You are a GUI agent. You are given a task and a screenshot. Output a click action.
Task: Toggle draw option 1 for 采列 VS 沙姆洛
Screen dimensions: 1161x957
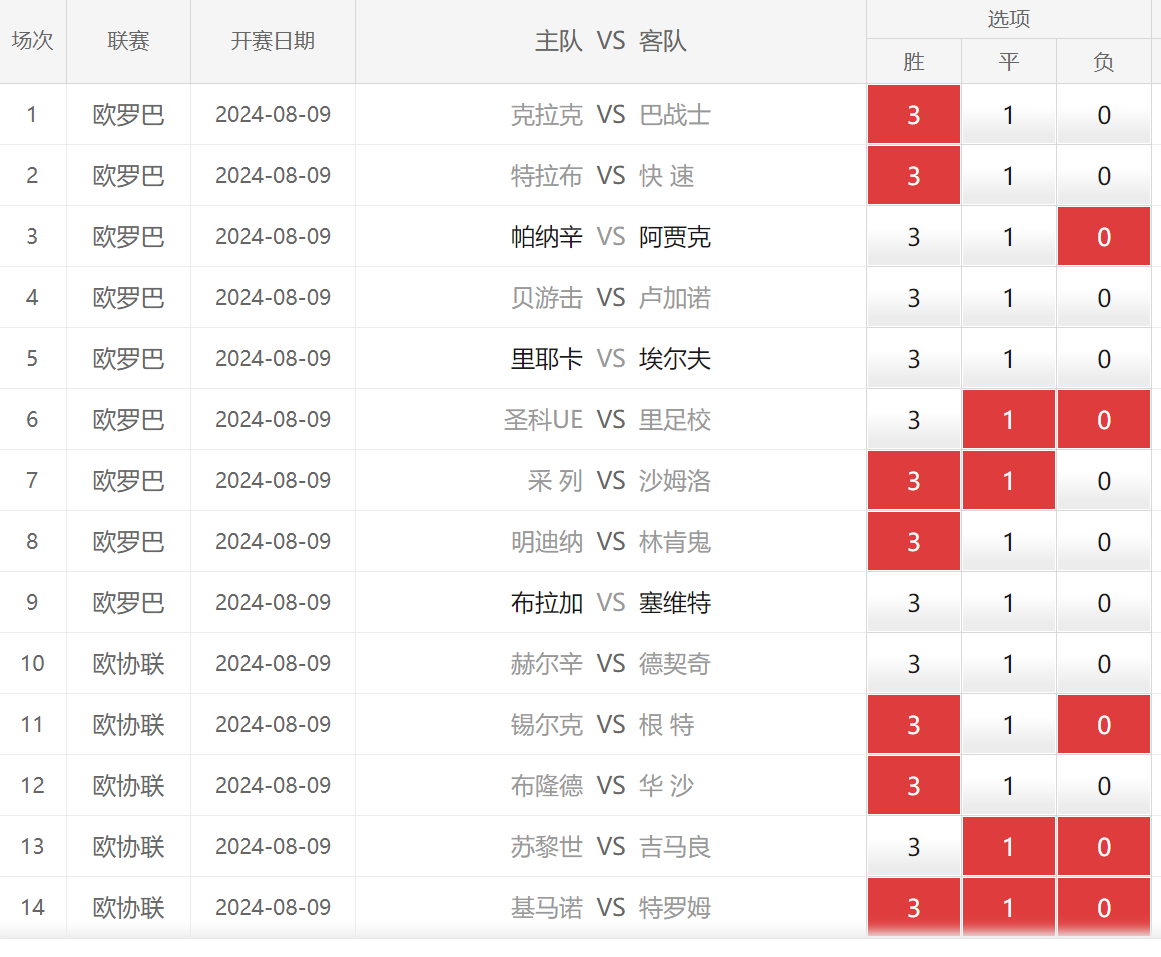[x=1008, y=480]
